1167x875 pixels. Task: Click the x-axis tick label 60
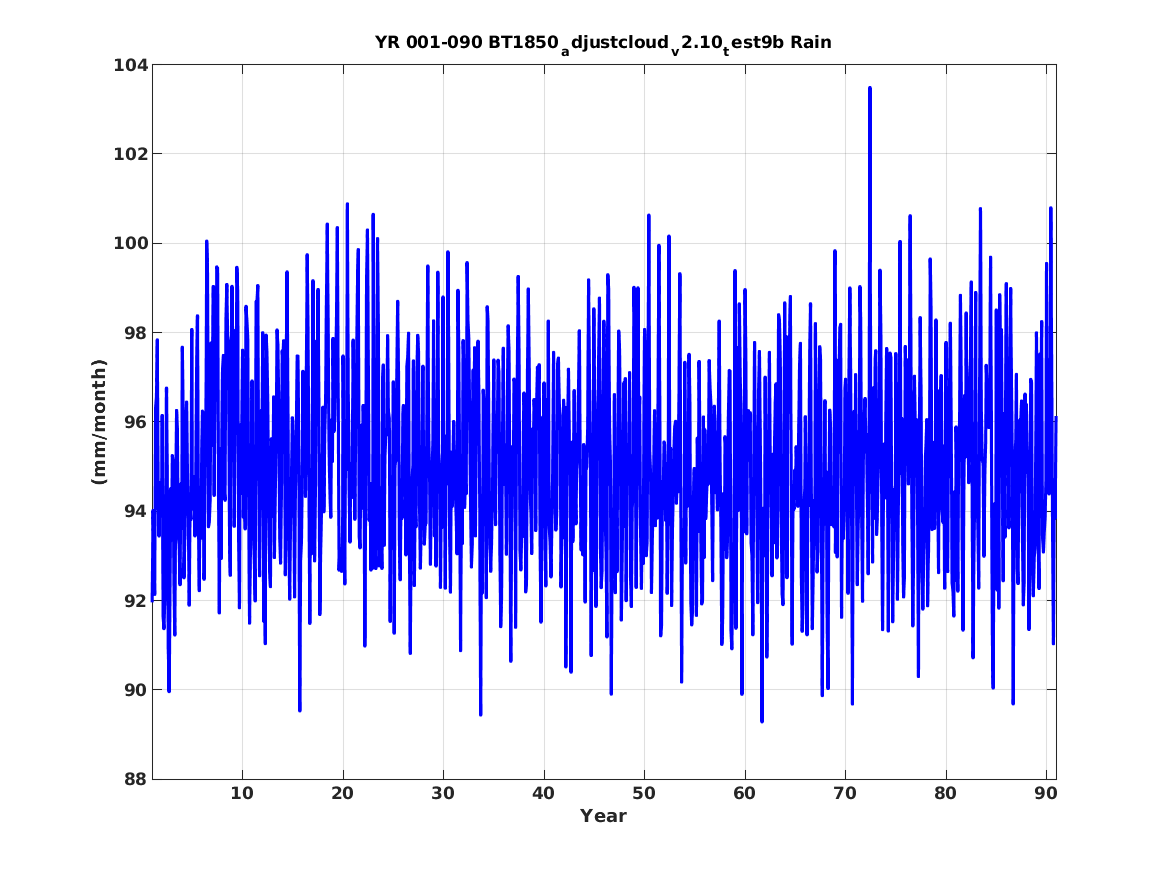[x=744, y=794]
